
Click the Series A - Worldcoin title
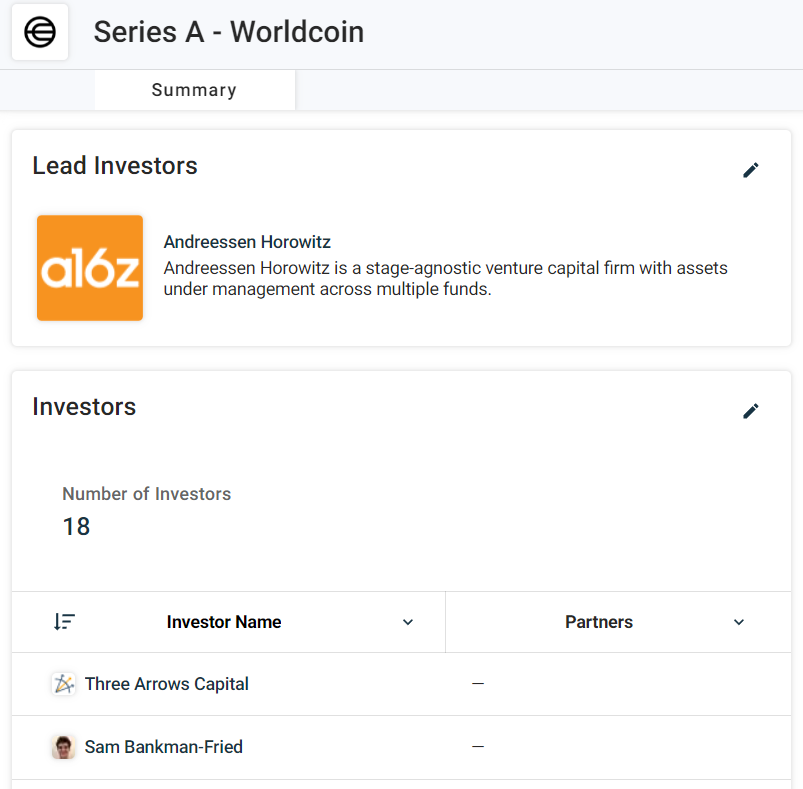point(229,32)
